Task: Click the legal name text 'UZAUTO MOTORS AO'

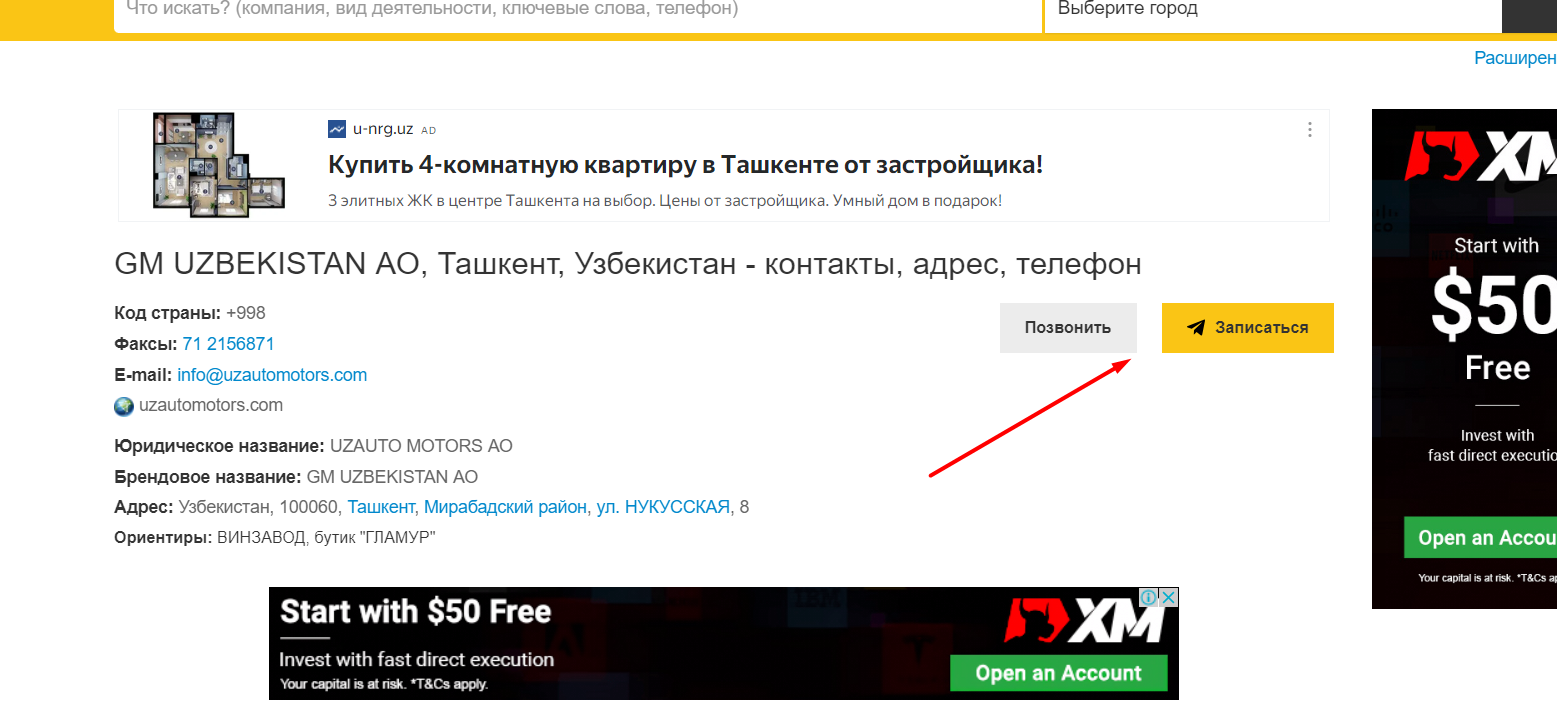Action: 421,446
